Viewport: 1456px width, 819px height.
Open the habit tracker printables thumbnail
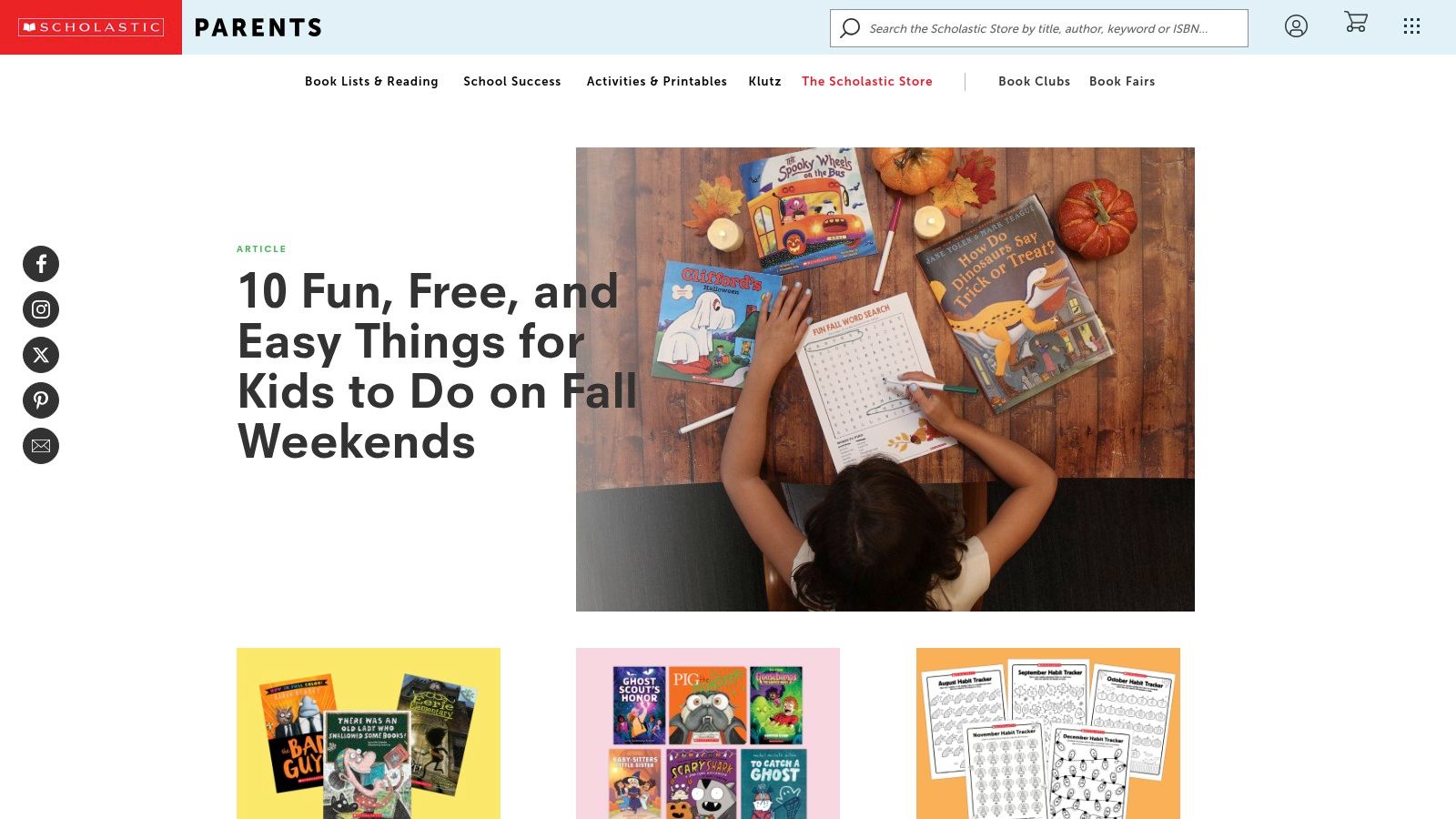pos(1048,733)
